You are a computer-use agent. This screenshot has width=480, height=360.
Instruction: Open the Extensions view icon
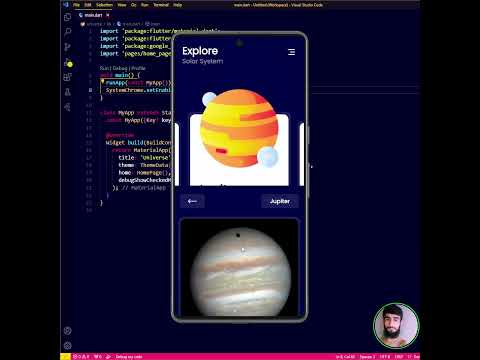coord(68,77)
